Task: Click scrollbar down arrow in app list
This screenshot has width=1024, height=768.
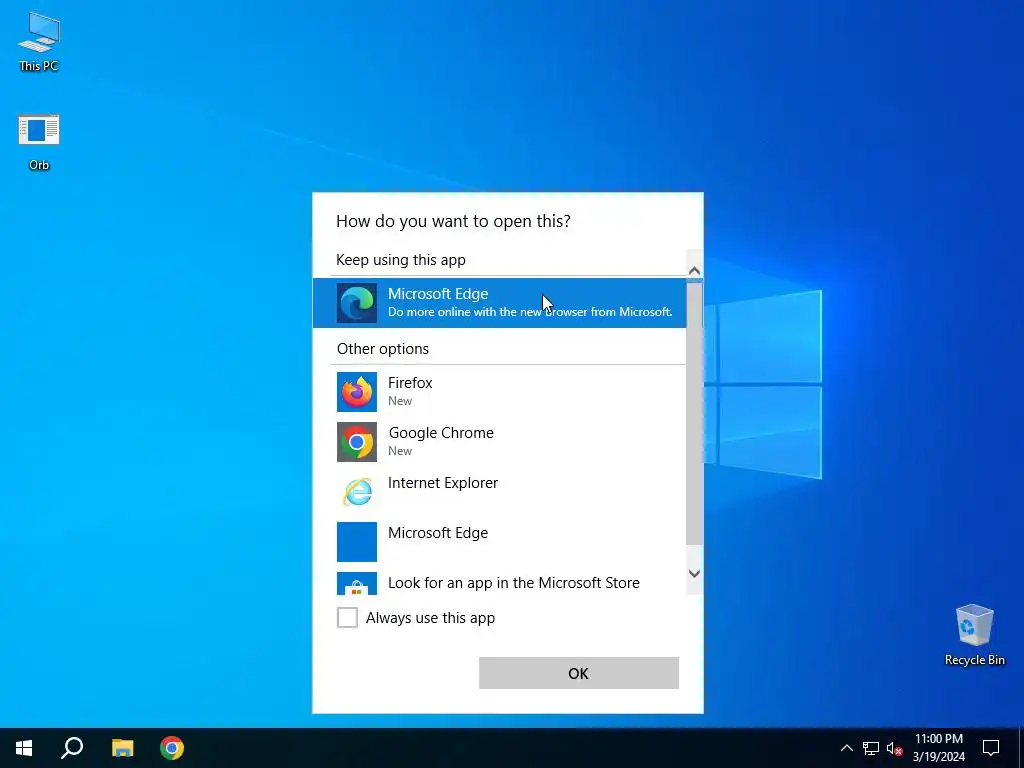Action: (x=694, y=573)
